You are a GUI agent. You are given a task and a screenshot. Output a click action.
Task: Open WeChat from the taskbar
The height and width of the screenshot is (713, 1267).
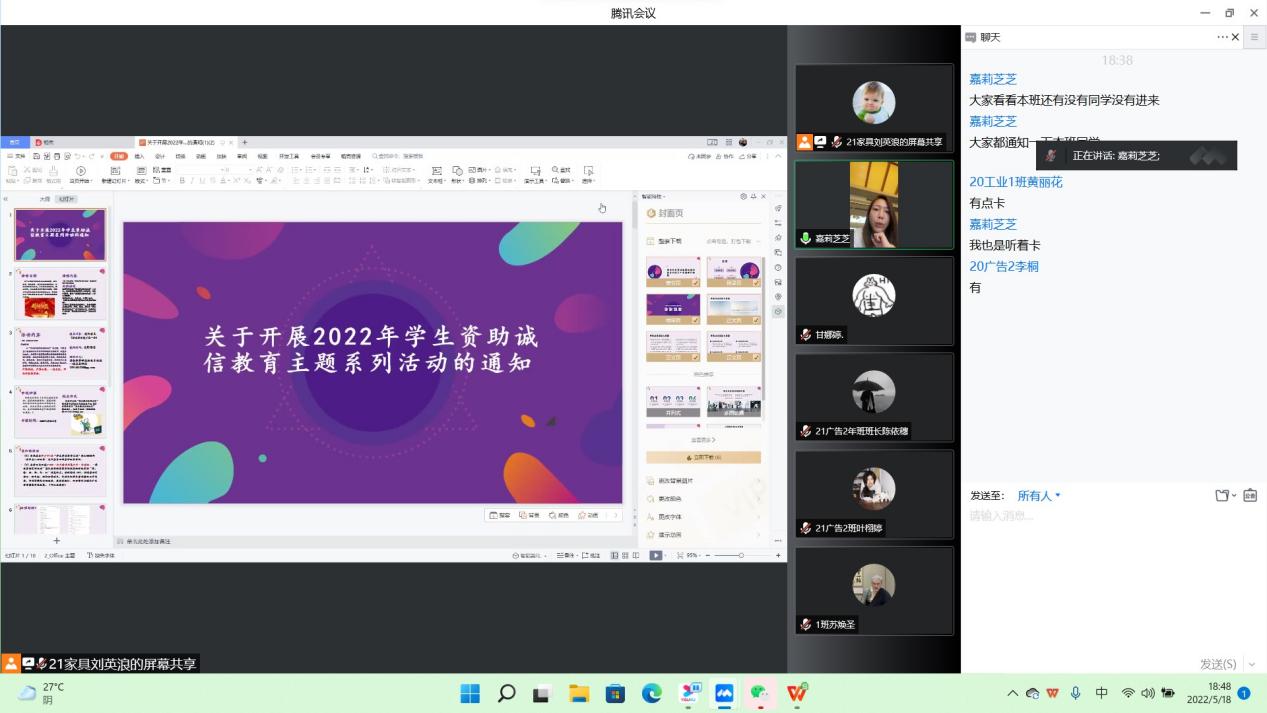coord(761,693)
